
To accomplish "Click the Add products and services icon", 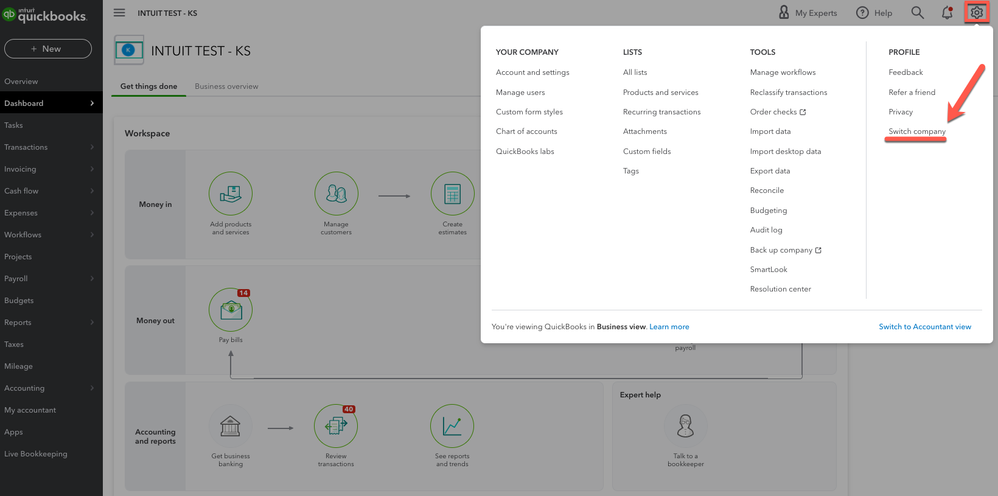I will click(x=230, y=194).
